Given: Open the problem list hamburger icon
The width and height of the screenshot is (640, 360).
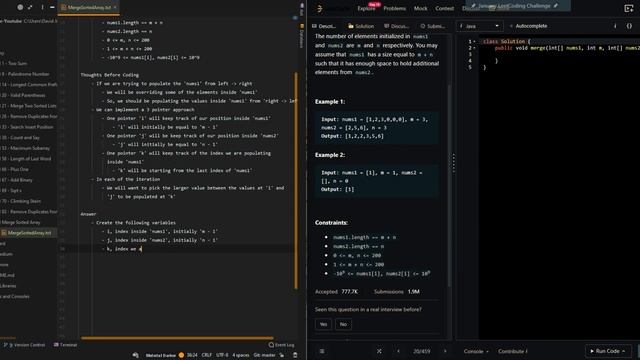Looking at the screenshot, I should click(x=322, y=351).
